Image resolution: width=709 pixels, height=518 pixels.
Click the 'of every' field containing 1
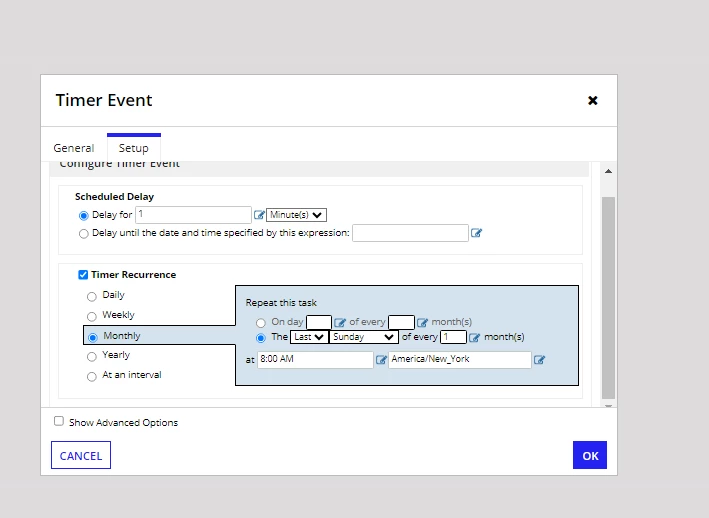453,337
